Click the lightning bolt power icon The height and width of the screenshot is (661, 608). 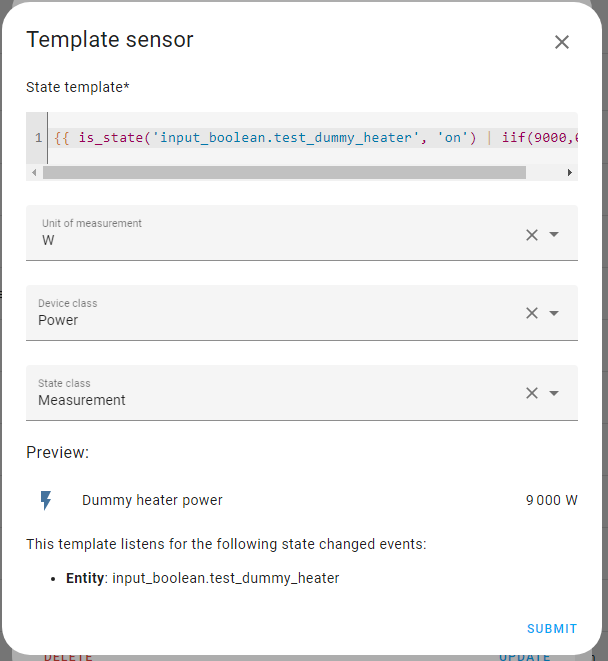coord(45,500)
